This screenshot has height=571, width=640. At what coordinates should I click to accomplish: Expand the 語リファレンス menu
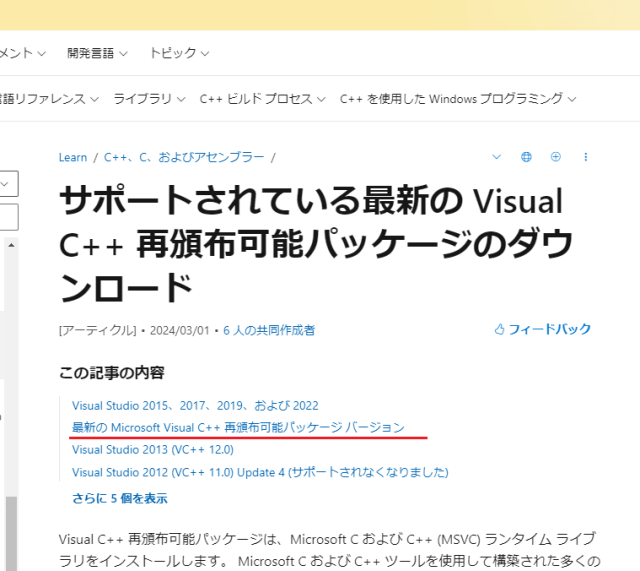[49, 99]
